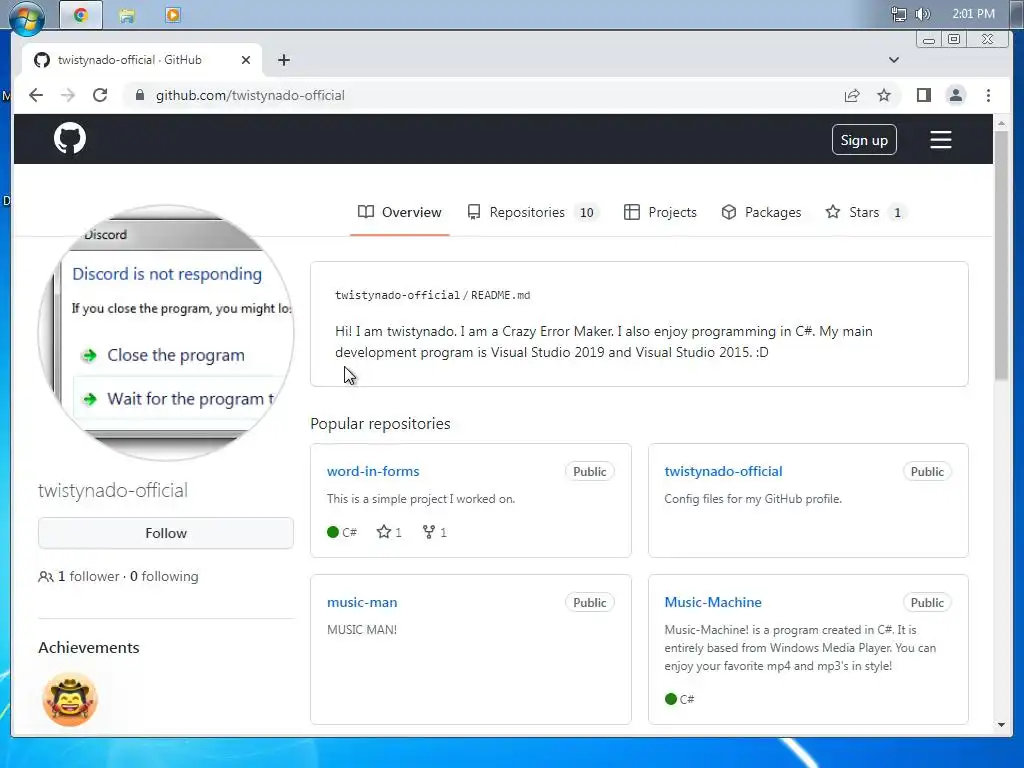View the 1 follower list
Screen dimensions: 1024x768
89,577
